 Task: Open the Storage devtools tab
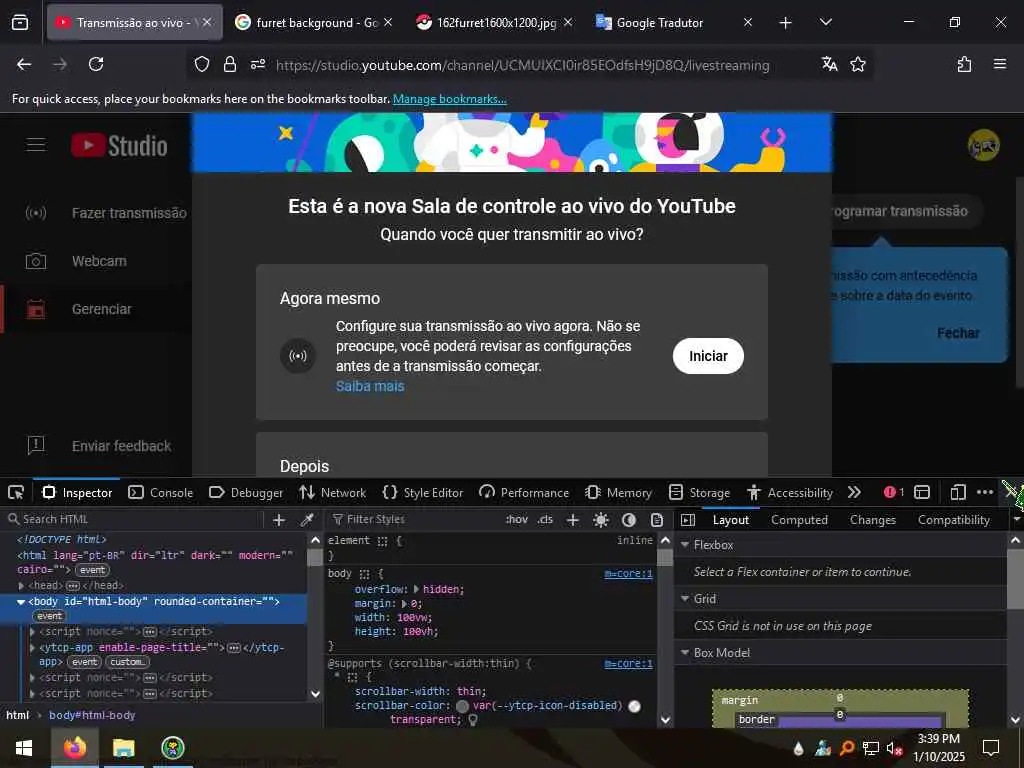coord(699,493)
